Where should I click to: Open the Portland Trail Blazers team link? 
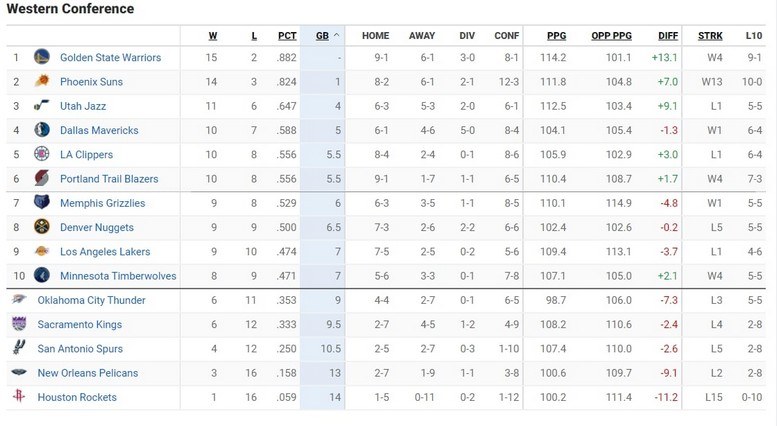pos(109,179)
